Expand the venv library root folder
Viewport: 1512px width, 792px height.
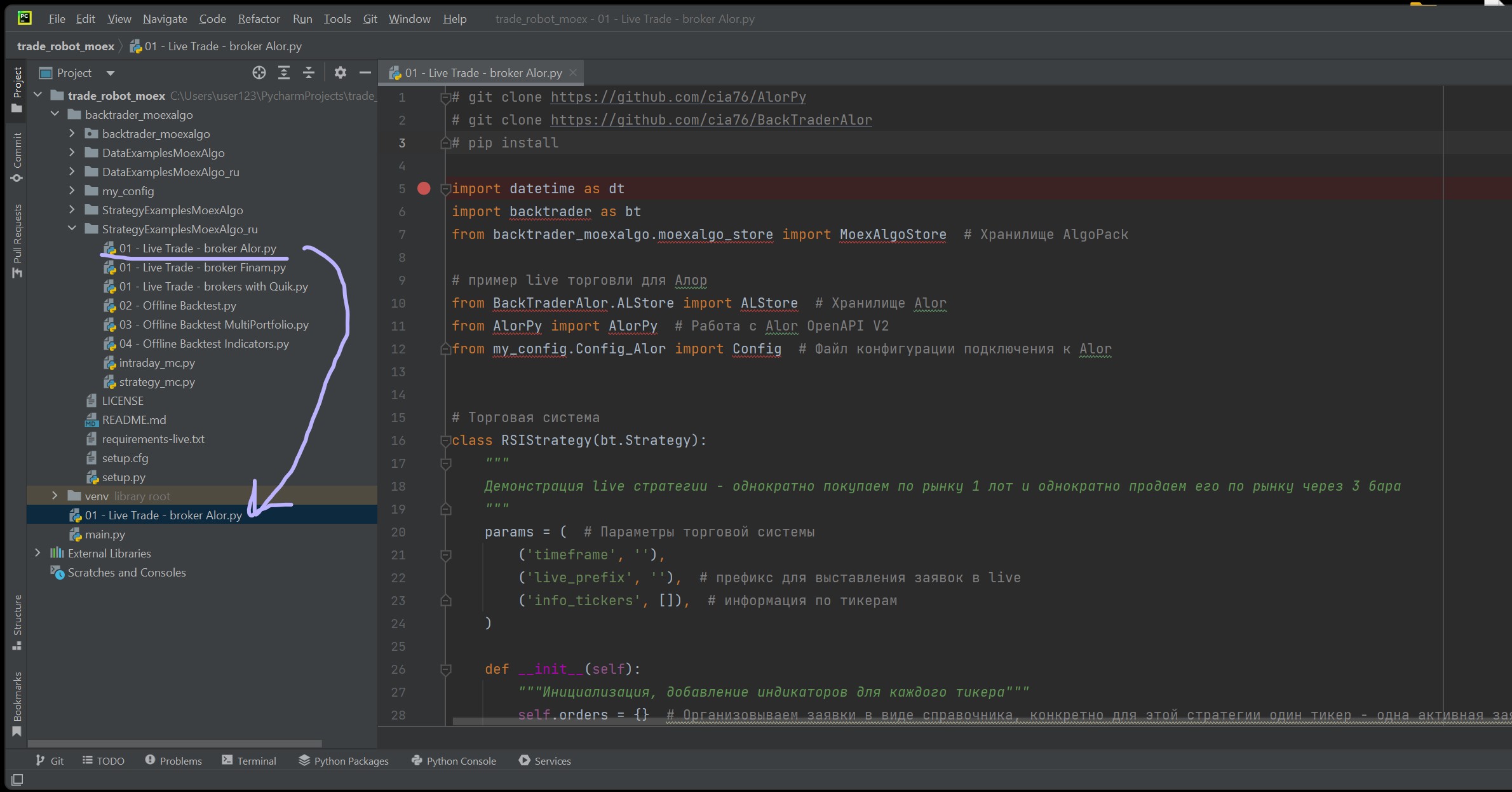point(55,496)
